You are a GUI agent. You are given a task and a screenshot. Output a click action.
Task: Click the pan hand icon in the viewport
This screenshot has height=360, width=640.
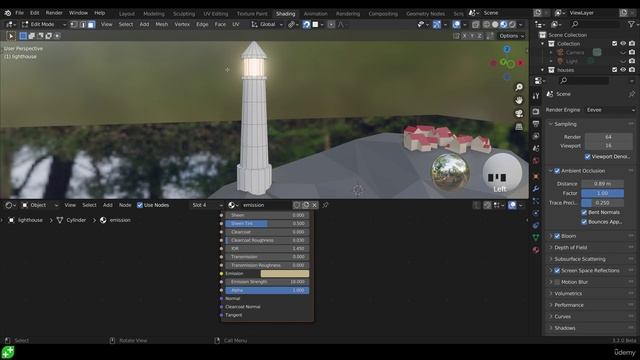tap(519, 100)
